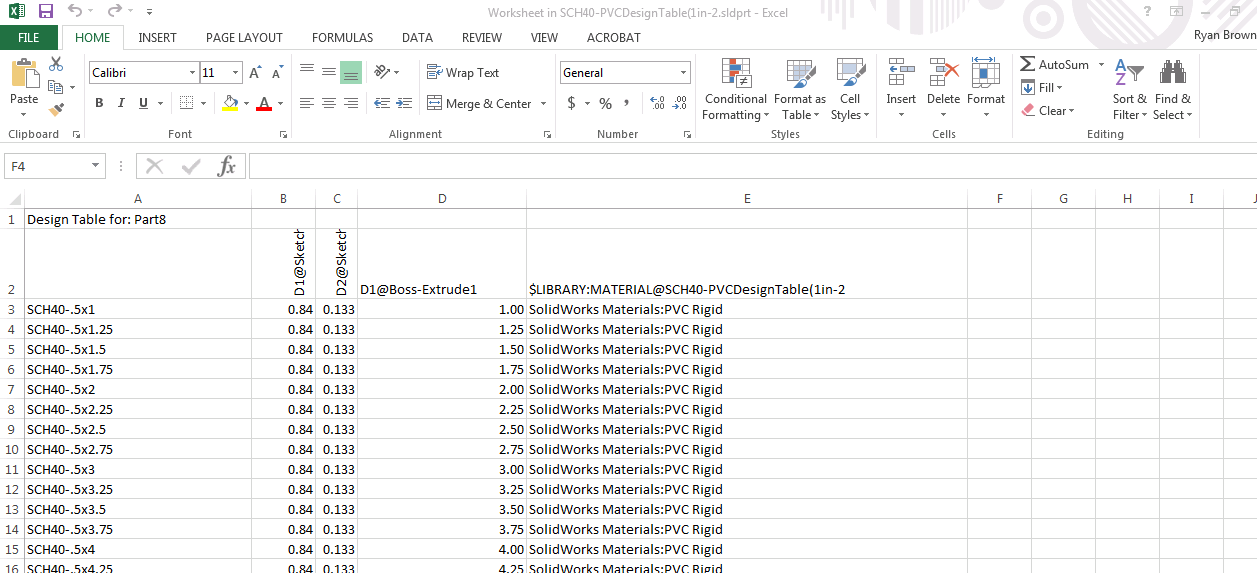This screenshot has width=1257, height=573.
Task: Toggle Bold formatting
Action: click(x=99, y=103)
